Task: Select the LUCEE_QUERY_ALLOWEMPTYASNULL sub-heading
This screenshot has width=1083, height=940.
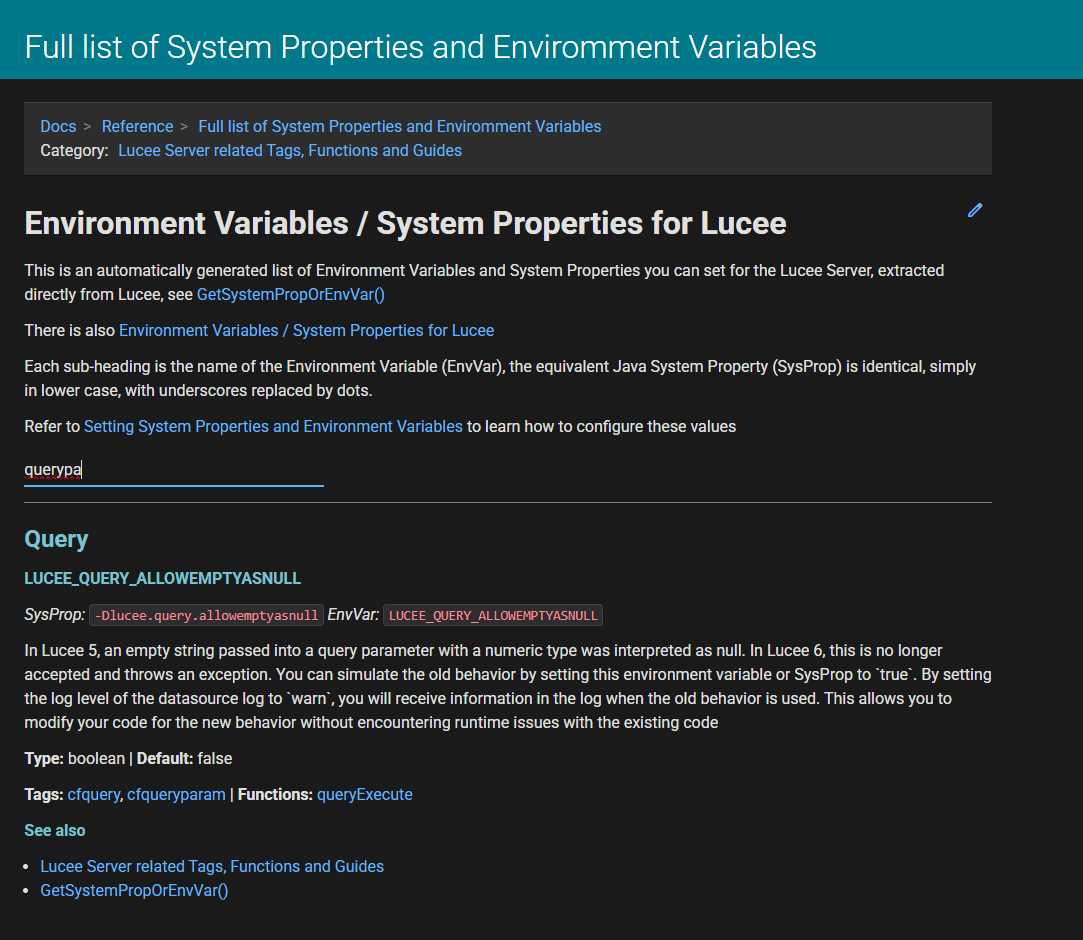Action: click(x=162, y=578)
